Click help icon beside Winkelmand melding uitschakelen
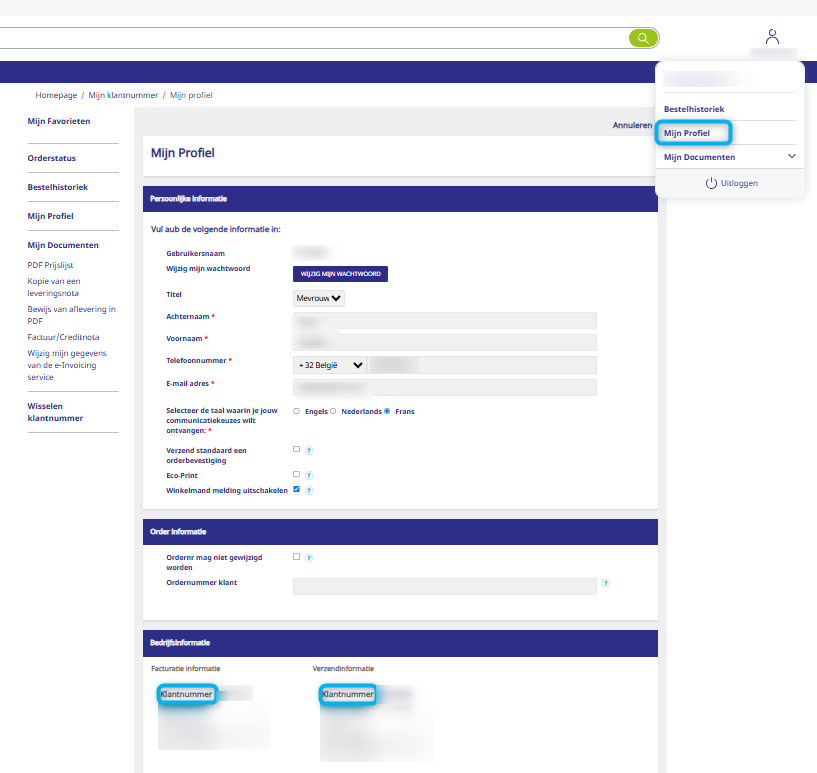The height and width of the screenshot is (773, 817). (x=309, y=491)
